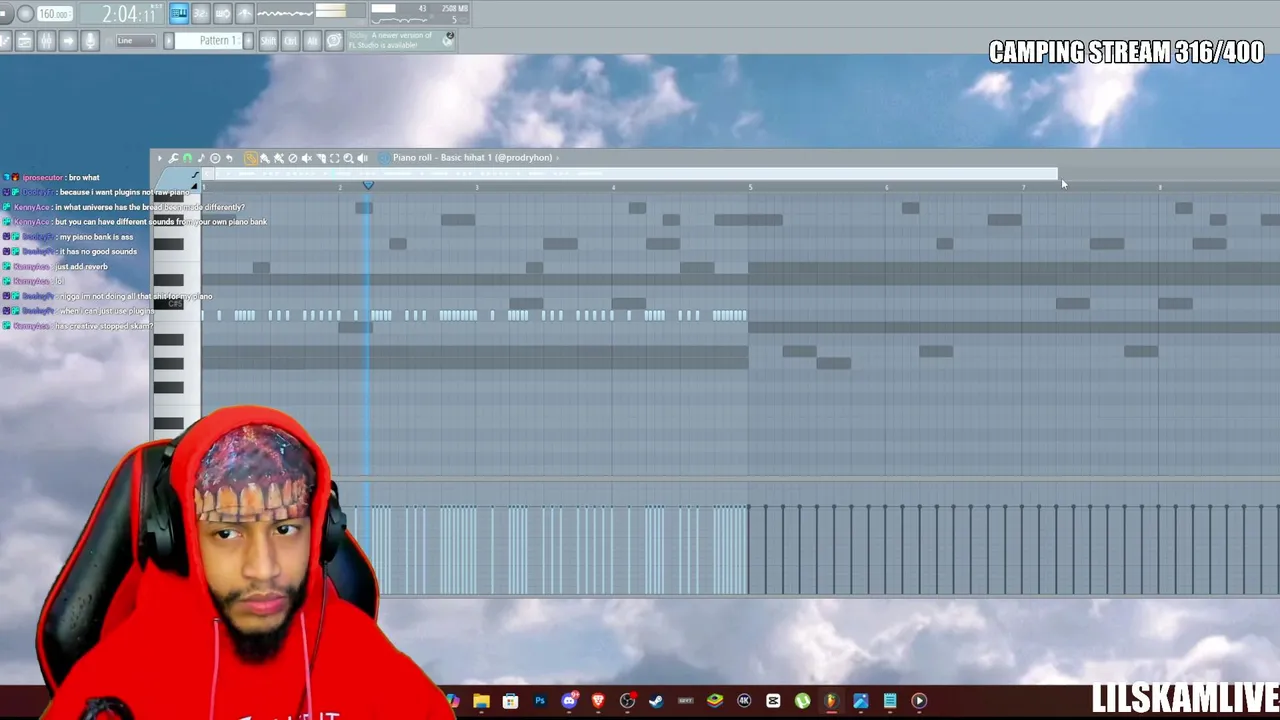Screen dimensions: 1280x720
Task: Open Discord from the taskbar
Action: [x=569, y=701]
